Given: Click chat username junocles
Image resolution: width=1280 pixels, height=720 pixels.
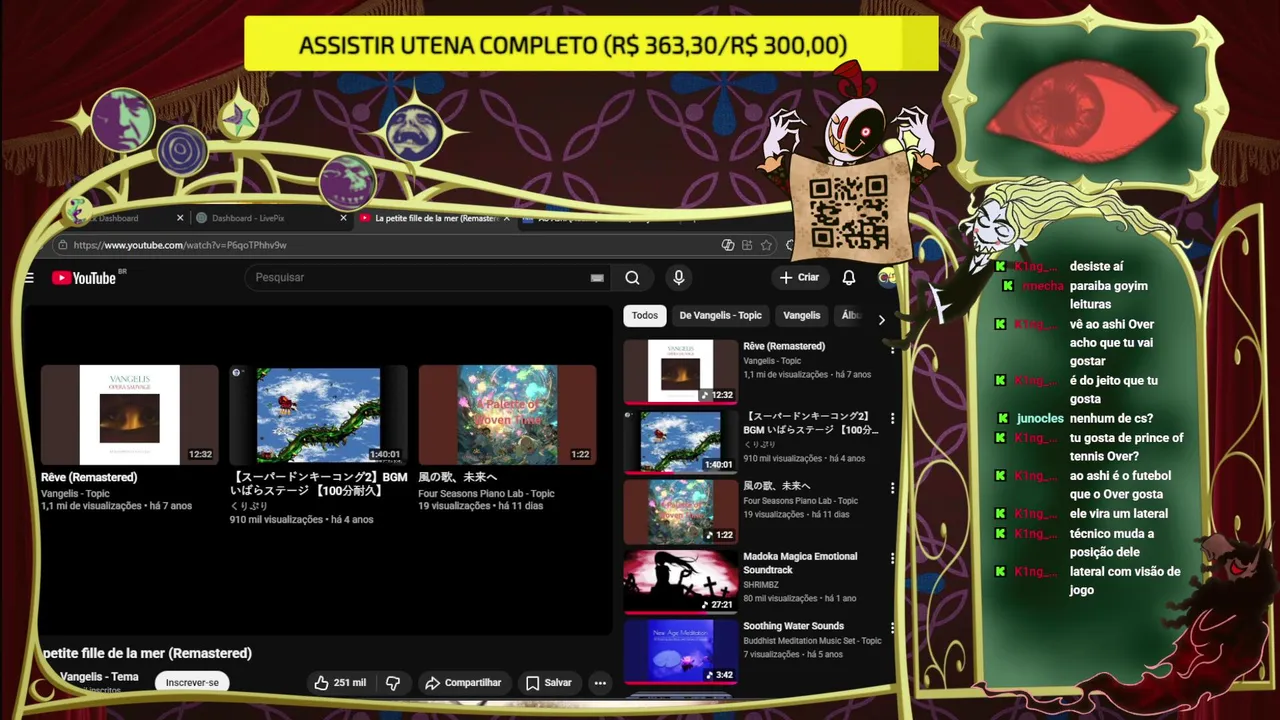Looking at the screenshot, I should 1040,419.
